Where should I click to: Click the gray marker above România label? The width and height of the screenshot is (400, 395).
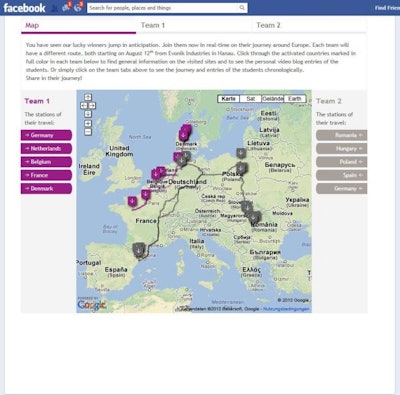tap(254, 217)
